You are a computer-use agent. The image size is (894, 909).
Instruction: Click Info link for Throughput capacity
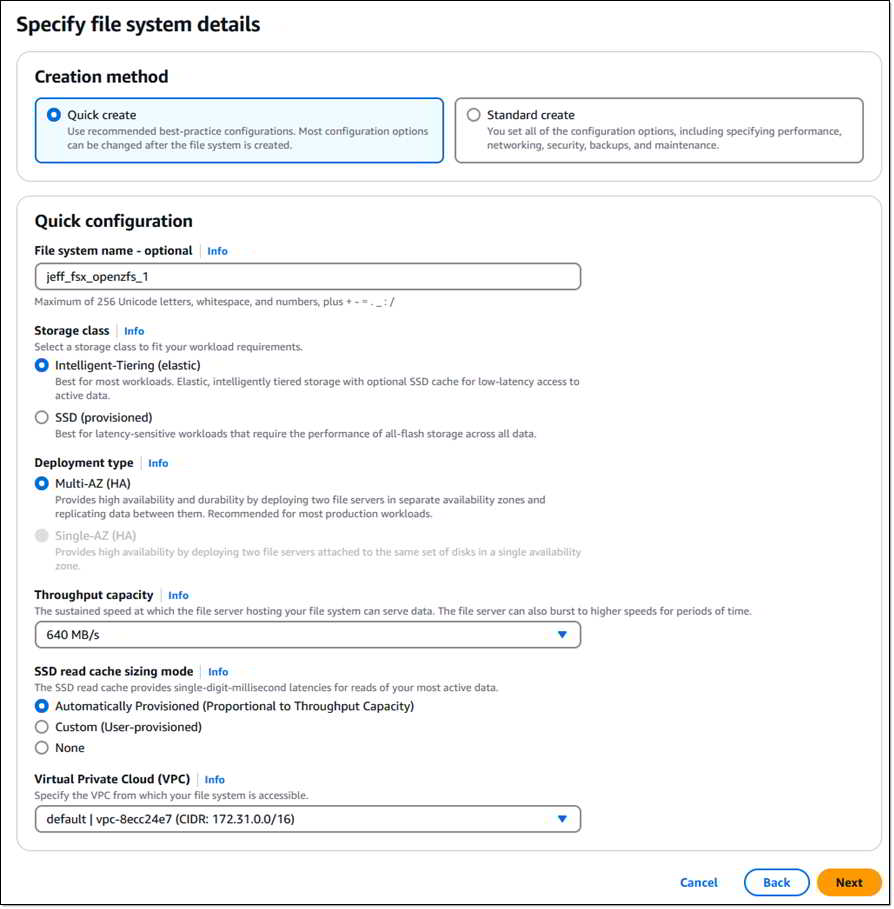pos(178,595)
